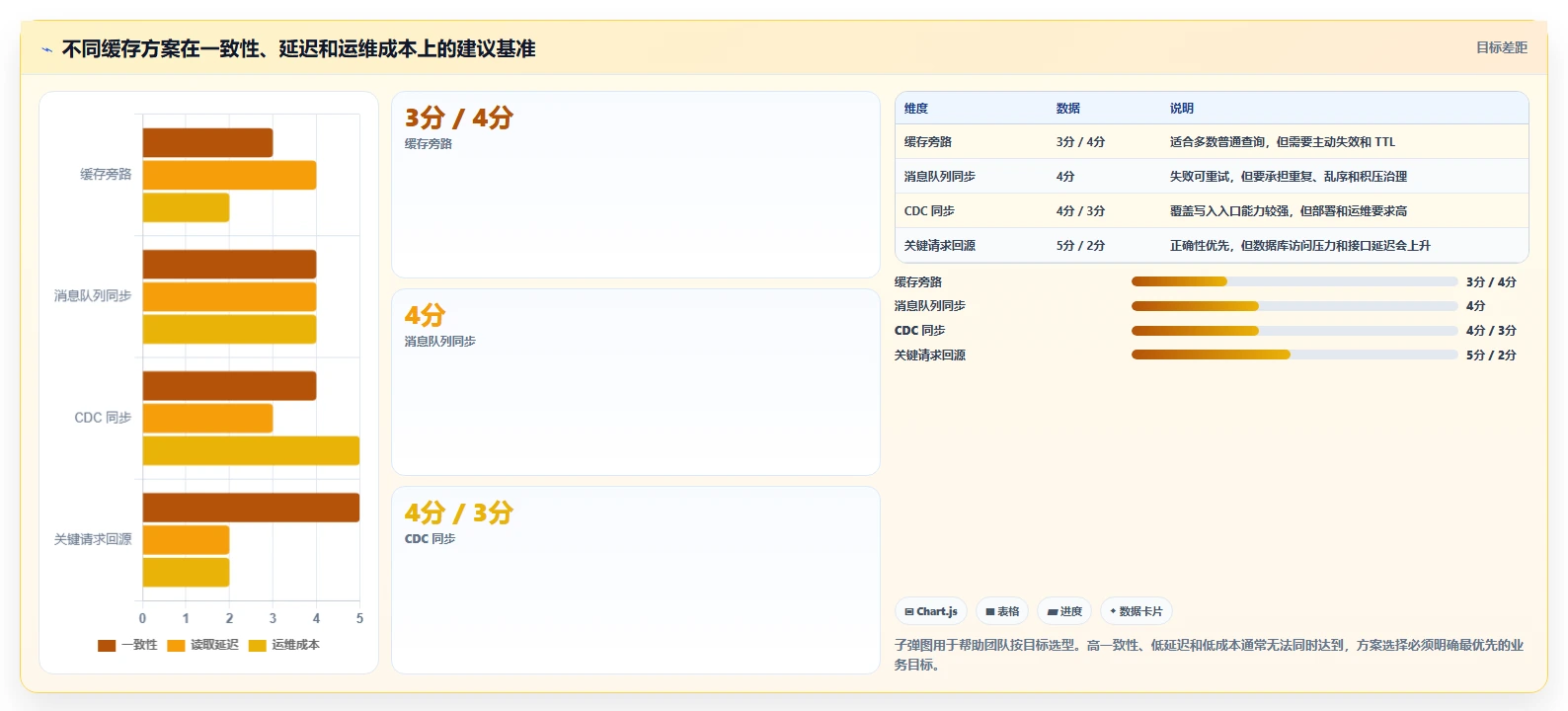Click the 消息队列同步 一致性 chart bar
This screenshot has width=1568, height=711.
229,265
